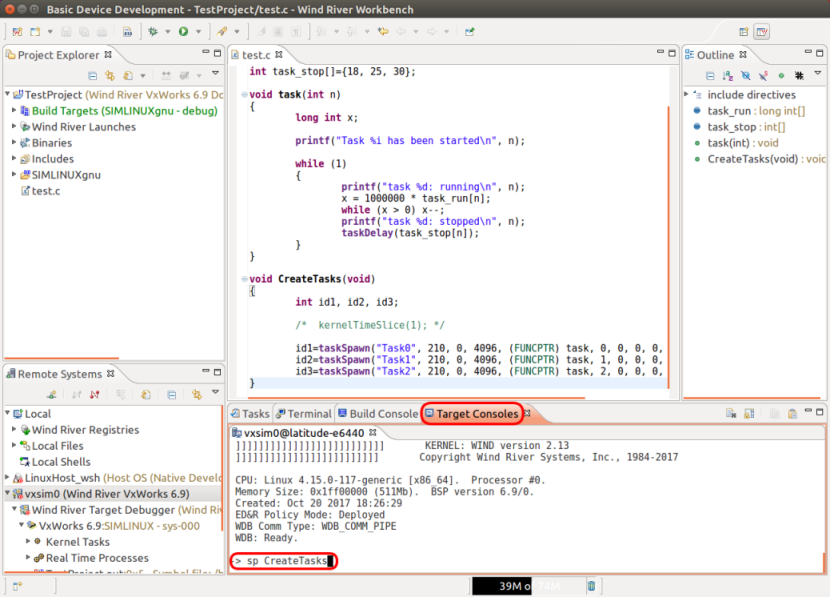Screen dimensions: 830x597
Task: Open the New wizard dropdown arrow
Action: click(50, 32)
